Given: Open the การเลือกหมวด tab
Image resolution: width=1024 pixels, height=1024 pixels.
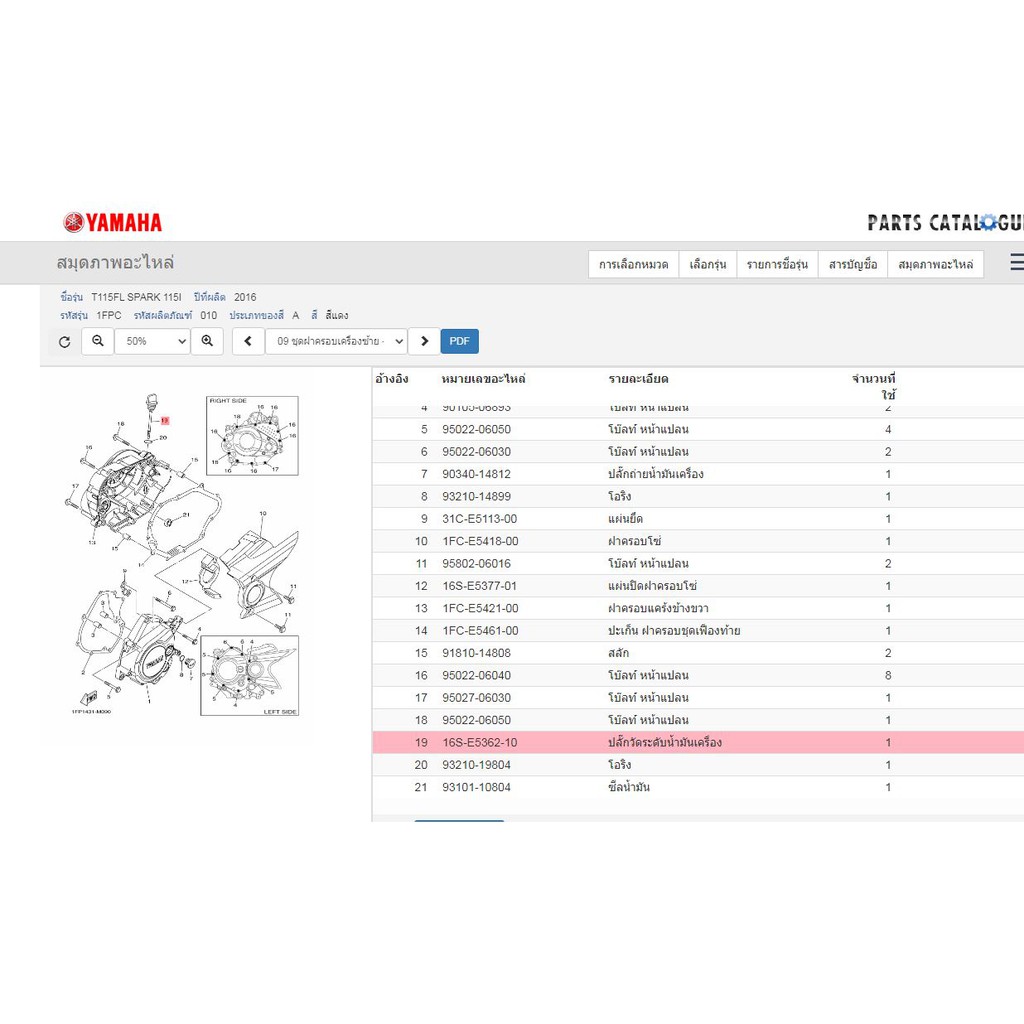Looking at the screenshot, I should (633, 264).
